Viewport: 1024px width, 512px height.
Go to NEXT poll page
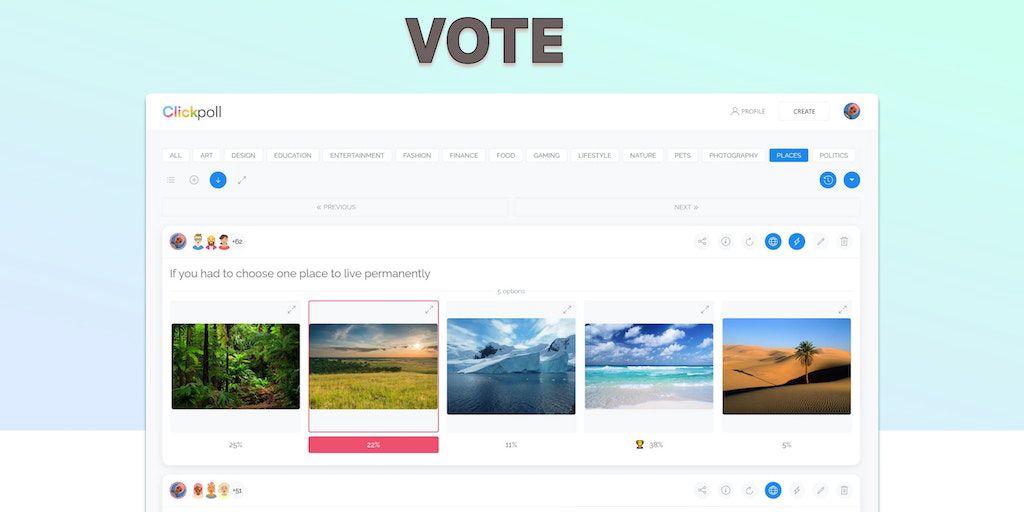click(x=686, y=207)
